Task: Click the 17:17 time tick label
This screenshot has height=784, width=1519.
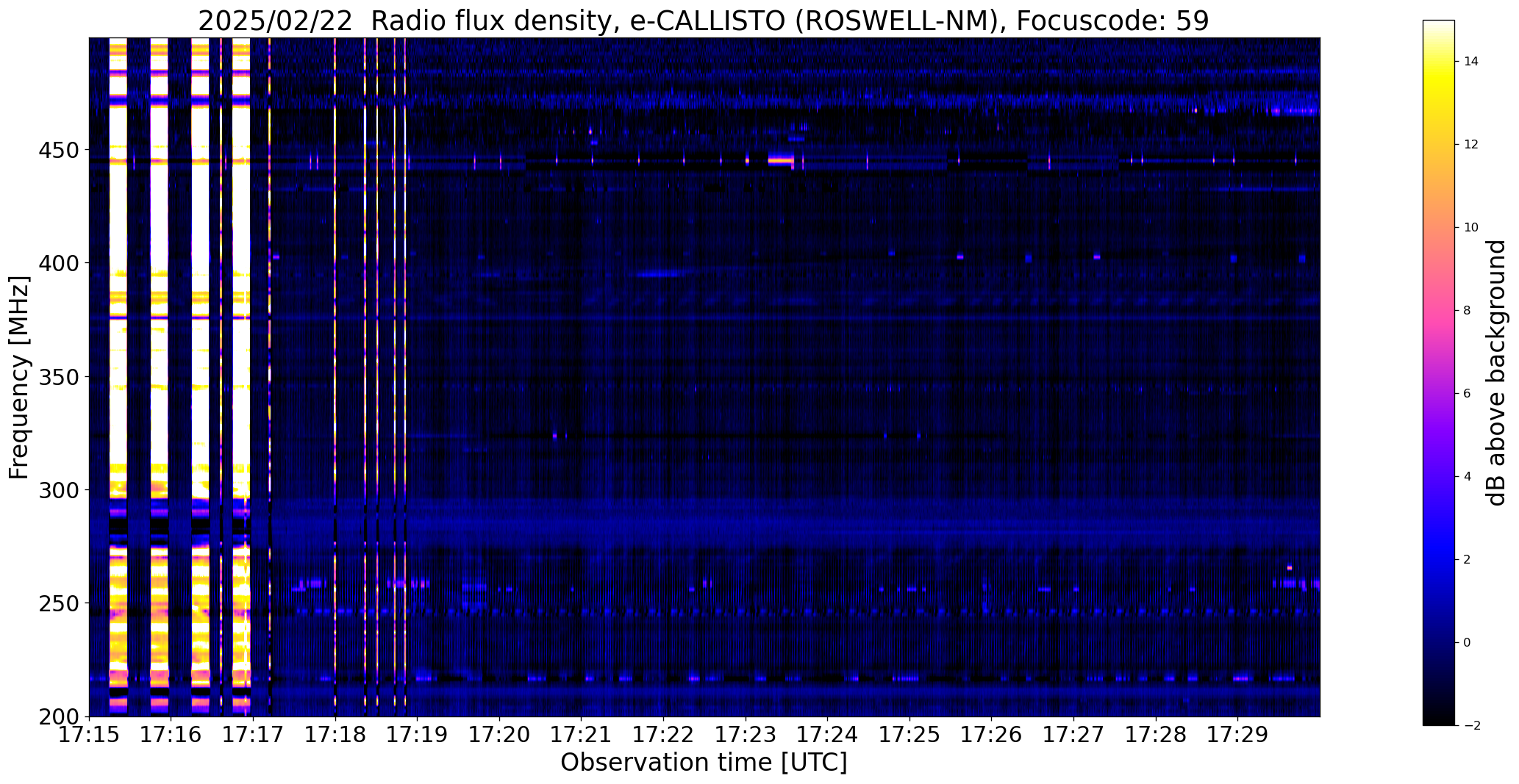Action: pos(254,735)
